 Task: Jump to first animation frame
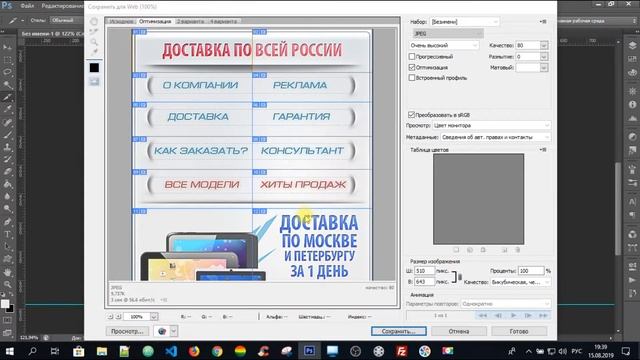[482, 316]
